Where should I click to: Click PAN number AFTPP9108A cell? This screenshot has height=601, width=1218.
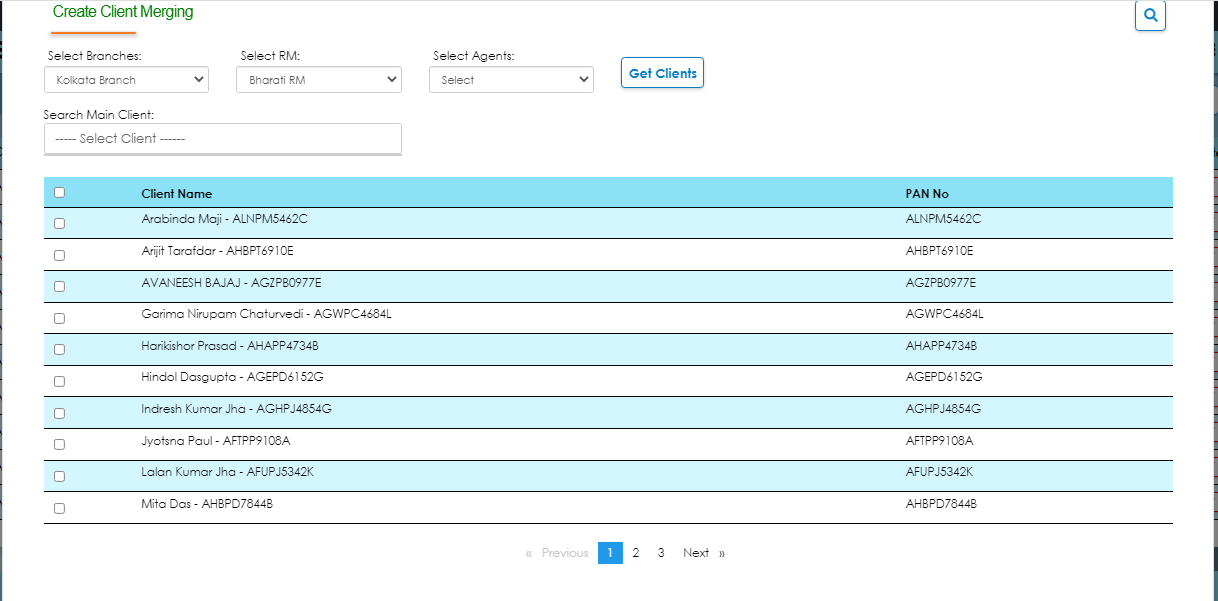coord(939,441)
